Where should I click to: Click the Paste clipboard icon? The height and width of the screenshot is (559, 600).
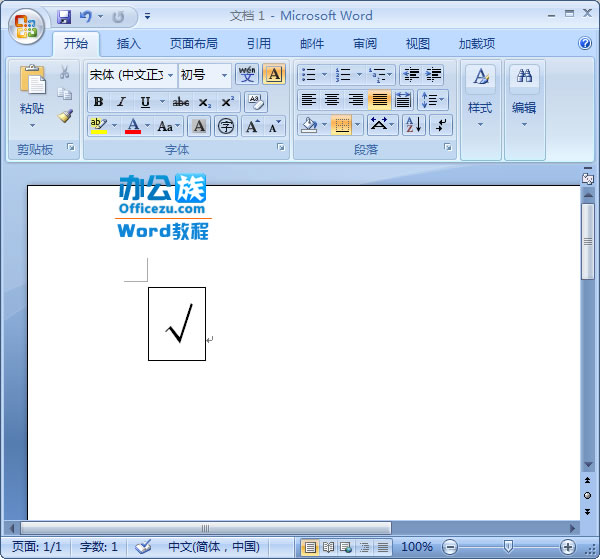[33, 80]
